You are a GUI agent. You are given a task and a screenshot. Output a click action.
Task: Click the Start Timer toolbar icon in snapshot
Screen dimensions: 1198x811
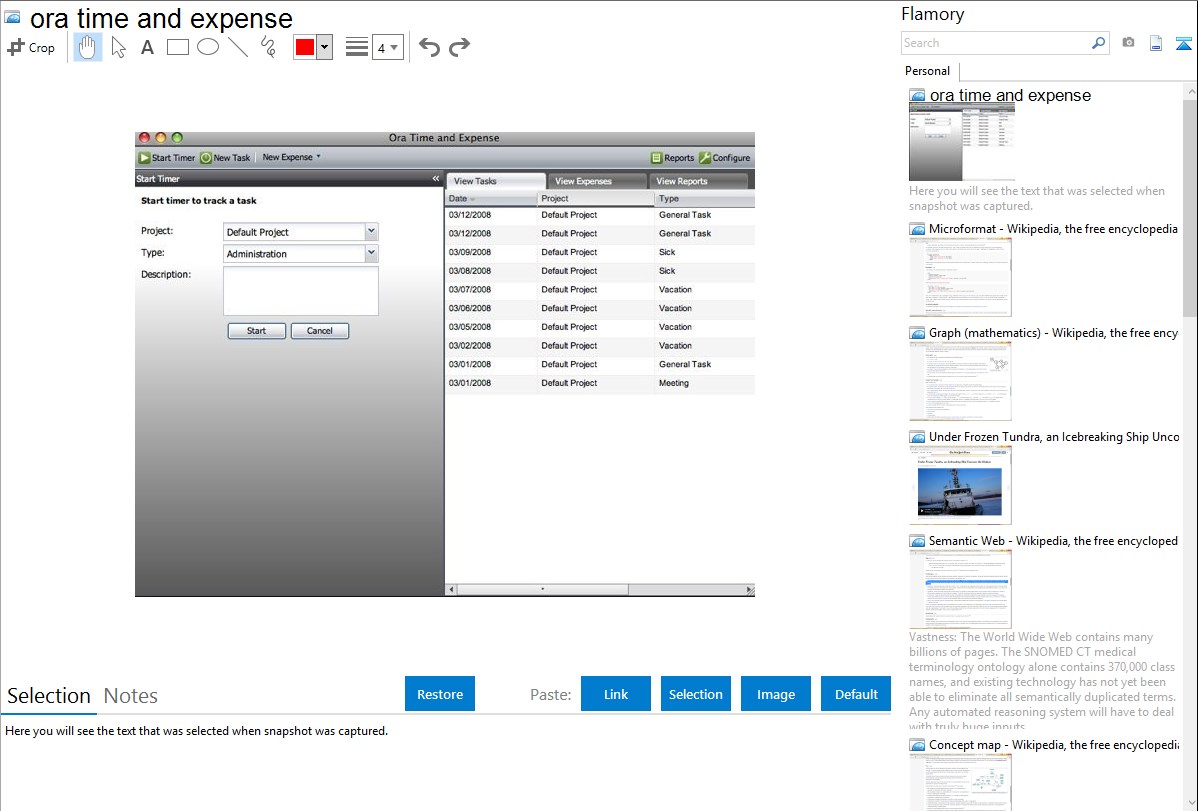[x=144, y=157]
